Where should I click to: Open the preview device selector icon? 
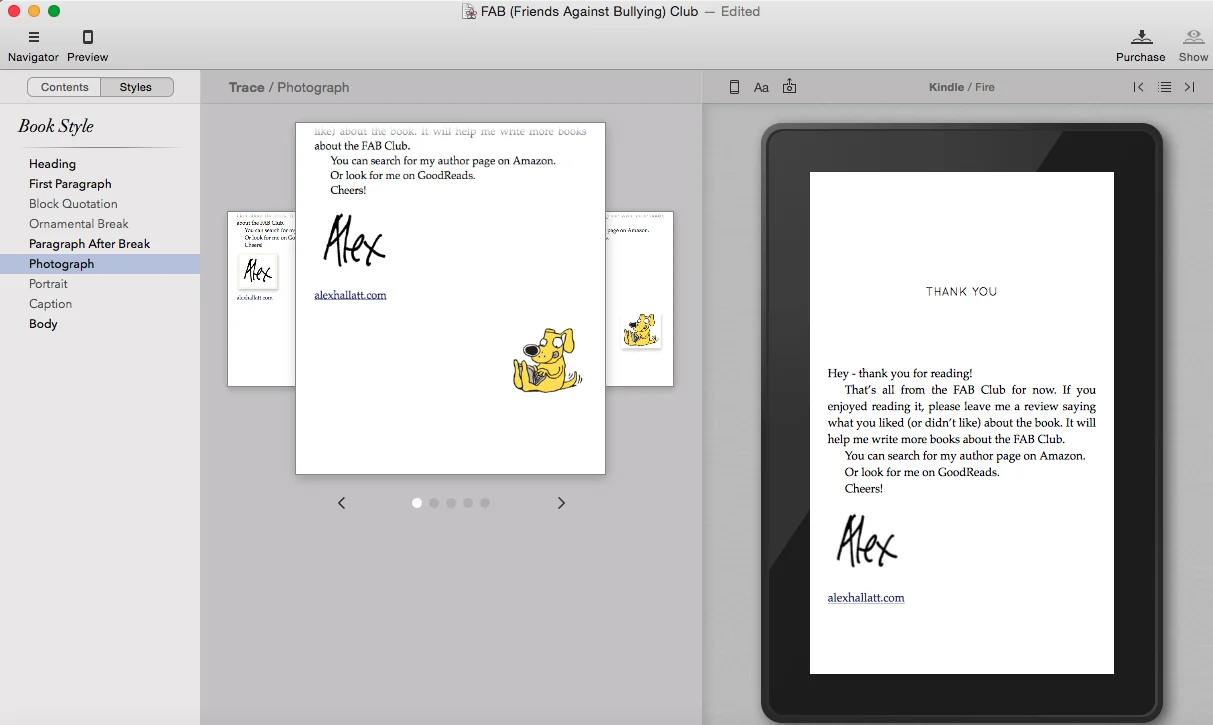click(734, 87)
